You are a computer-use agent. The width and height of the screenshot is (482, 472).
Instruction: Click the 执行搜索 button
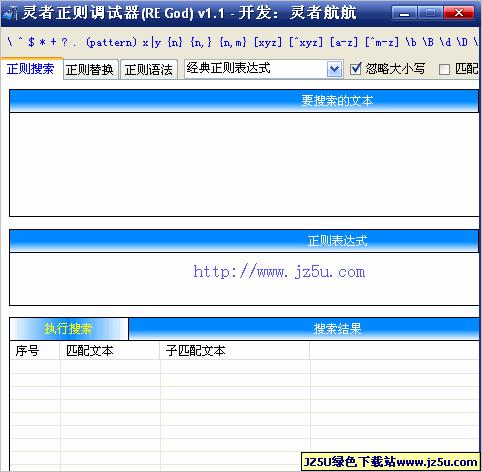69,329
